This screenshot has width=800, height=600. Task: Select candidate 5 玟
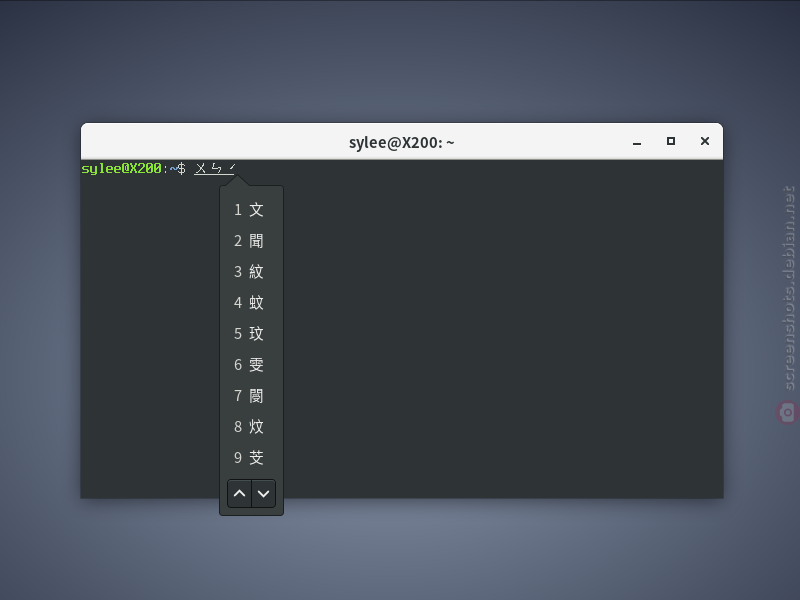pos(251,334)
